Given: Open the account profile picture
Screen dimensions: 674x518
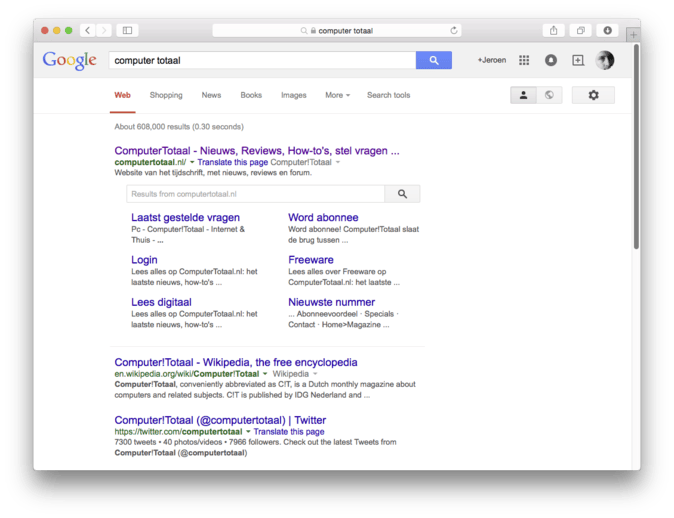Looking at the screenshot, I should click(x=605, y=60).
